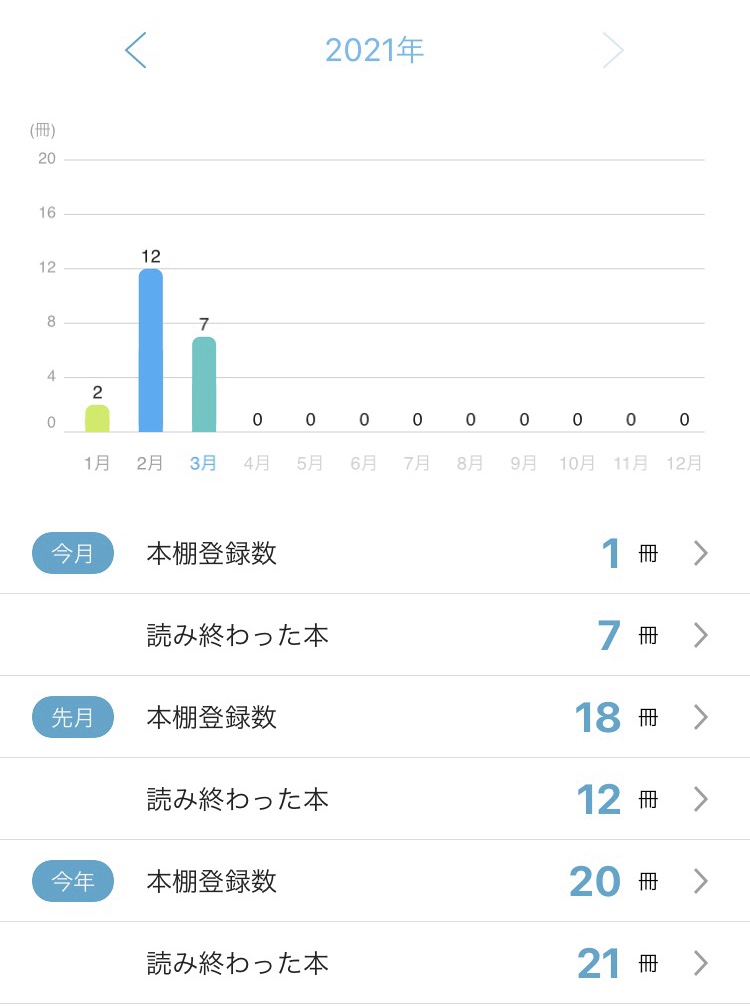The width and height of the screenshot is (750, 1006).
Task: Tap the 先月 badge
Action: [x=73, y=717]
